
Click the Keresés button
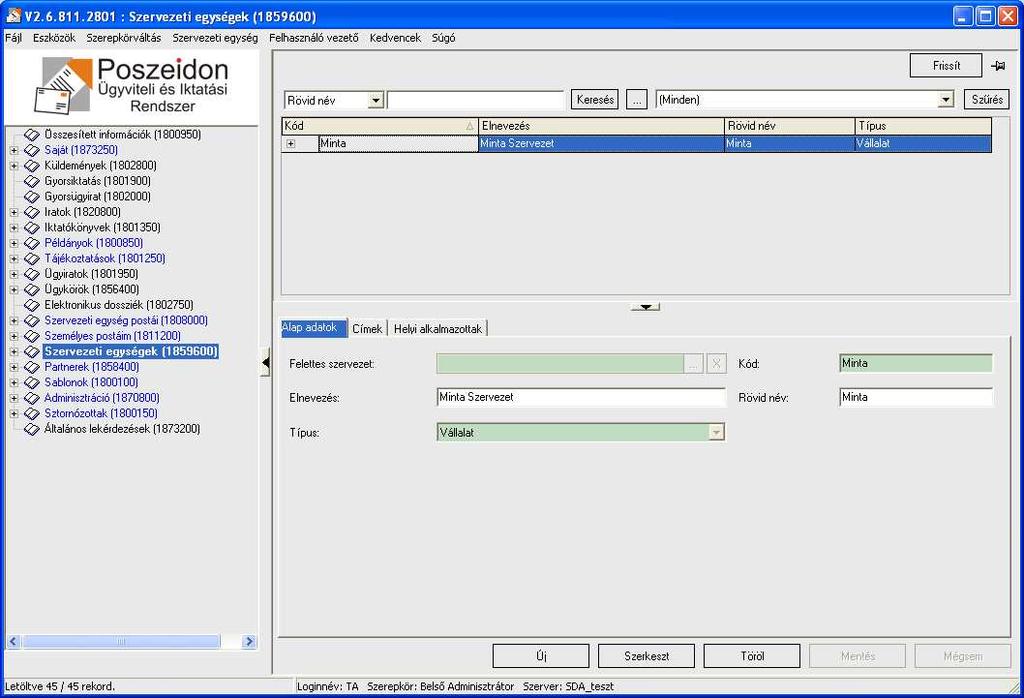(595, 100)
